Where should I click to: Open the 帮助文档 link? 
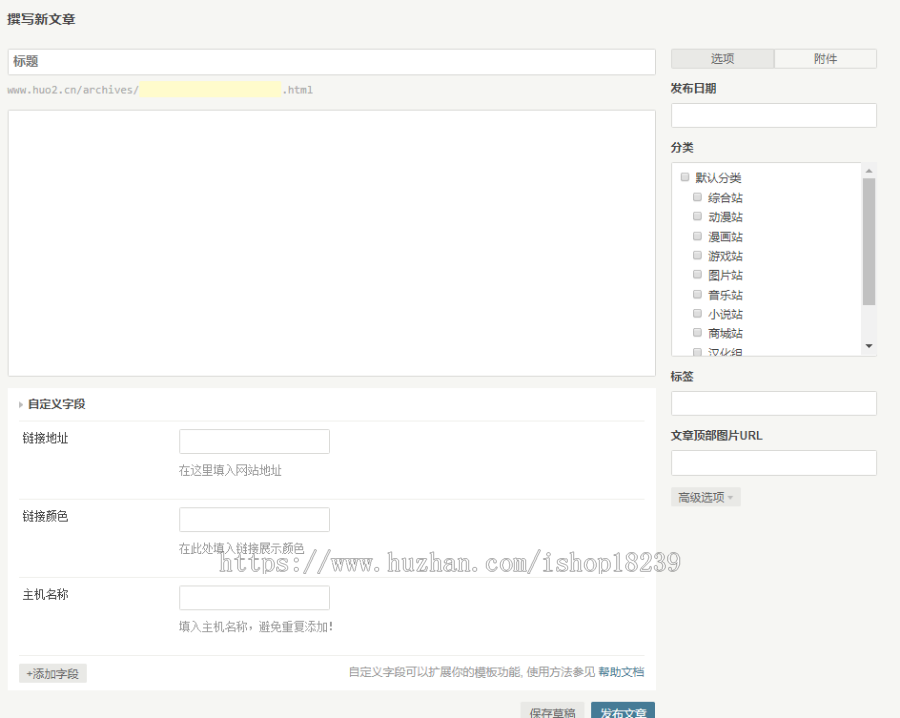621,672
